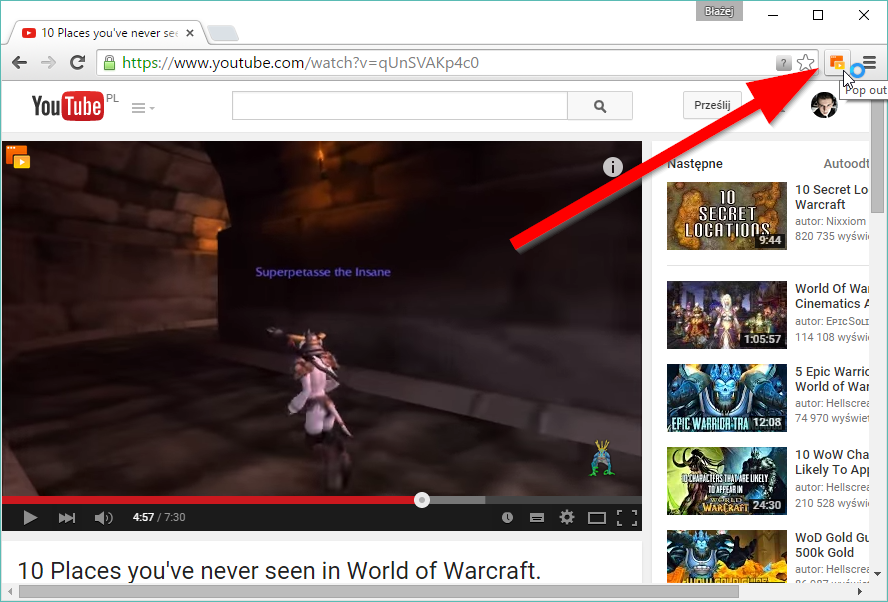The height and width of the screenshot is (602, 888).
Task: Click the author Nixxiom text
Action: click(x=830, y=221)
